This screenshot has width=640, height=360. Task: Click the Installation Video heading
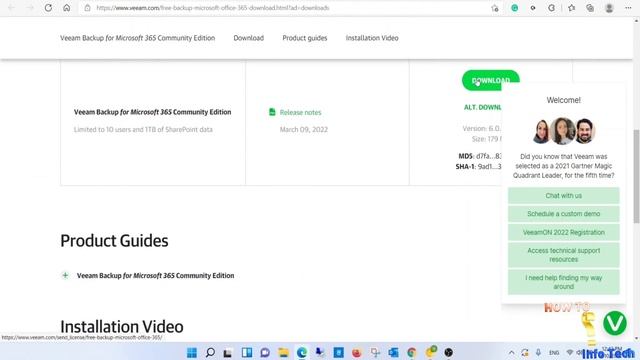[x=122, y=327]
